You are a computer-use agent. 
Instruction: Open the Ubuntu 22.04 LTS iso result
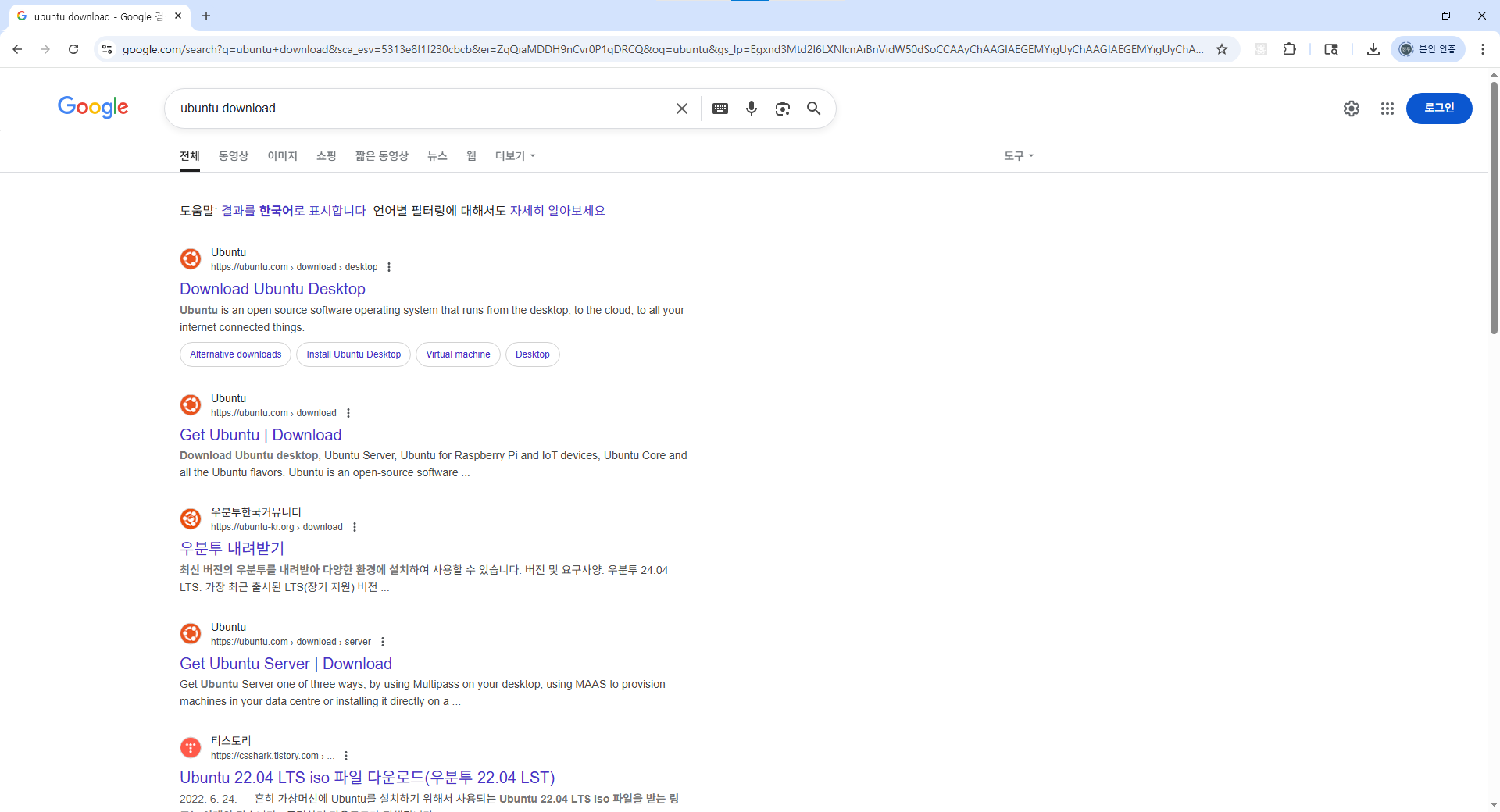[367, 778]
